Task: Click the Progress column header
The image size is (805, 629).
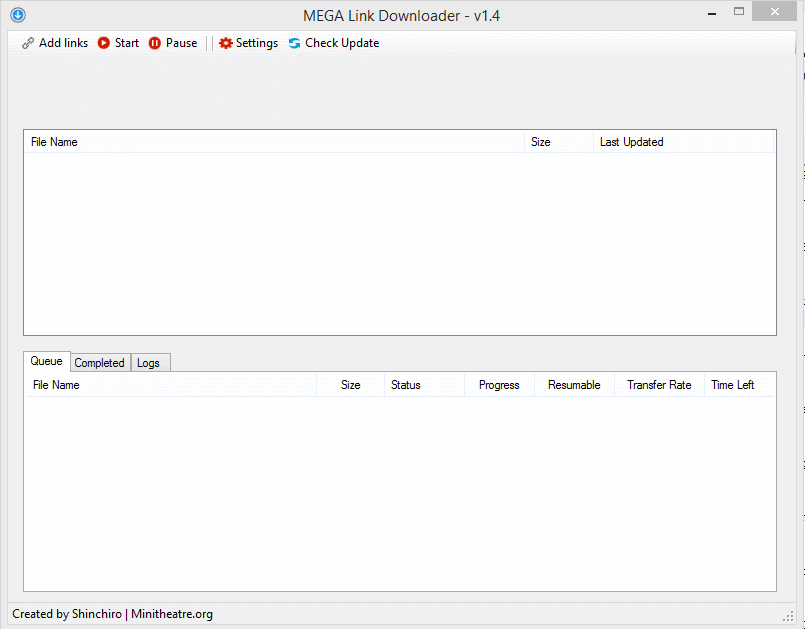Action: click(x=499, y=385)
